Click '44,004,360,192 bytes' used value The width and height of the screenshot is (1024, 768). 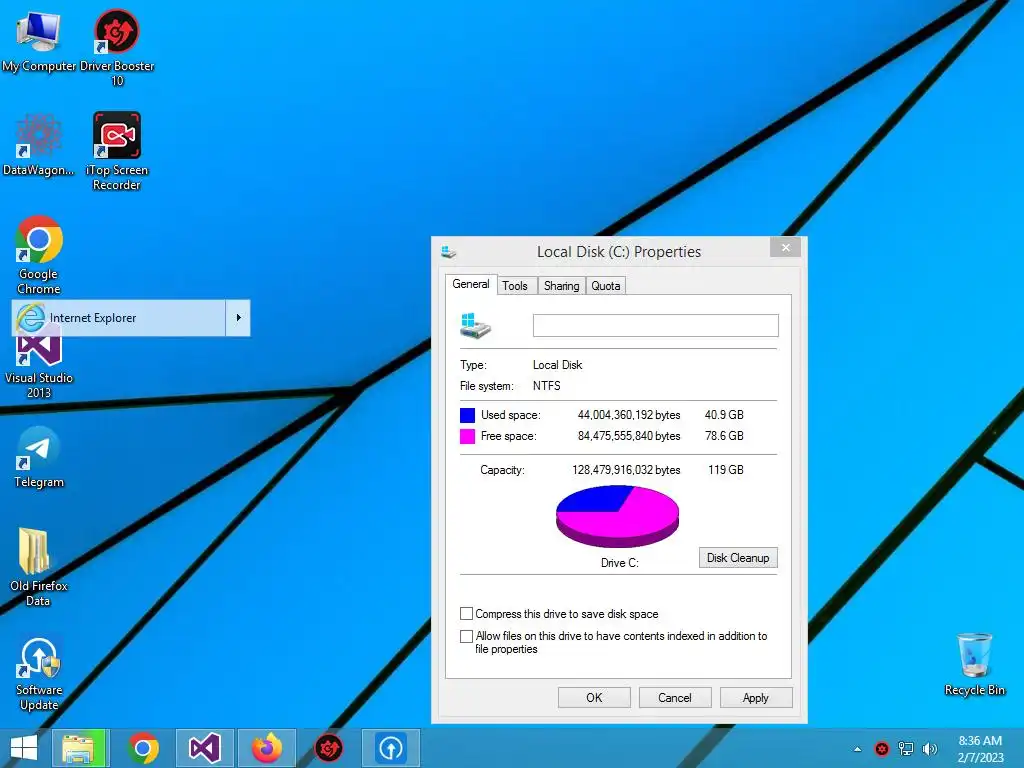(629, 415)
